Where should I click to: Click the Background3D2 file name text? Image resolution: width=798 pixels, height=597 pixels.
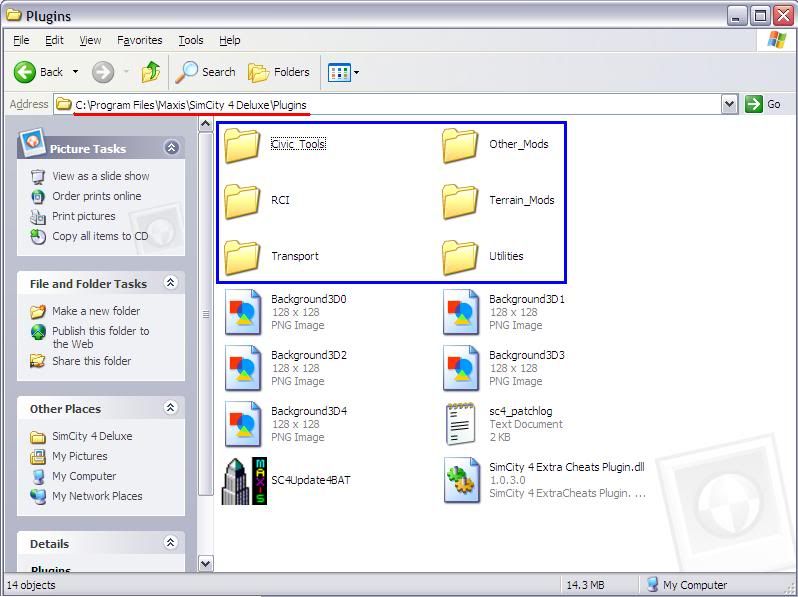pyautogui.click(x=309, y=355)
